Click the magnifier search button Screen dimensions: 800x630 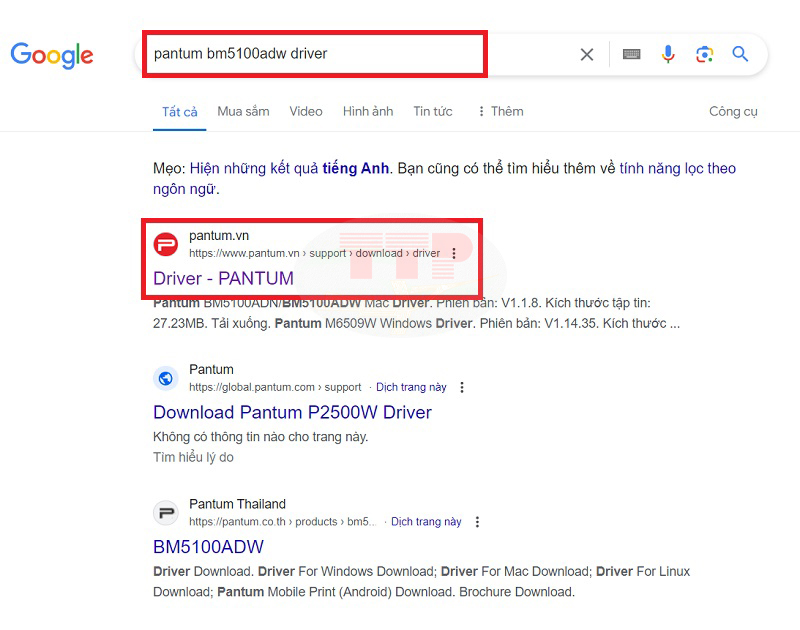[x=740, y=54]
